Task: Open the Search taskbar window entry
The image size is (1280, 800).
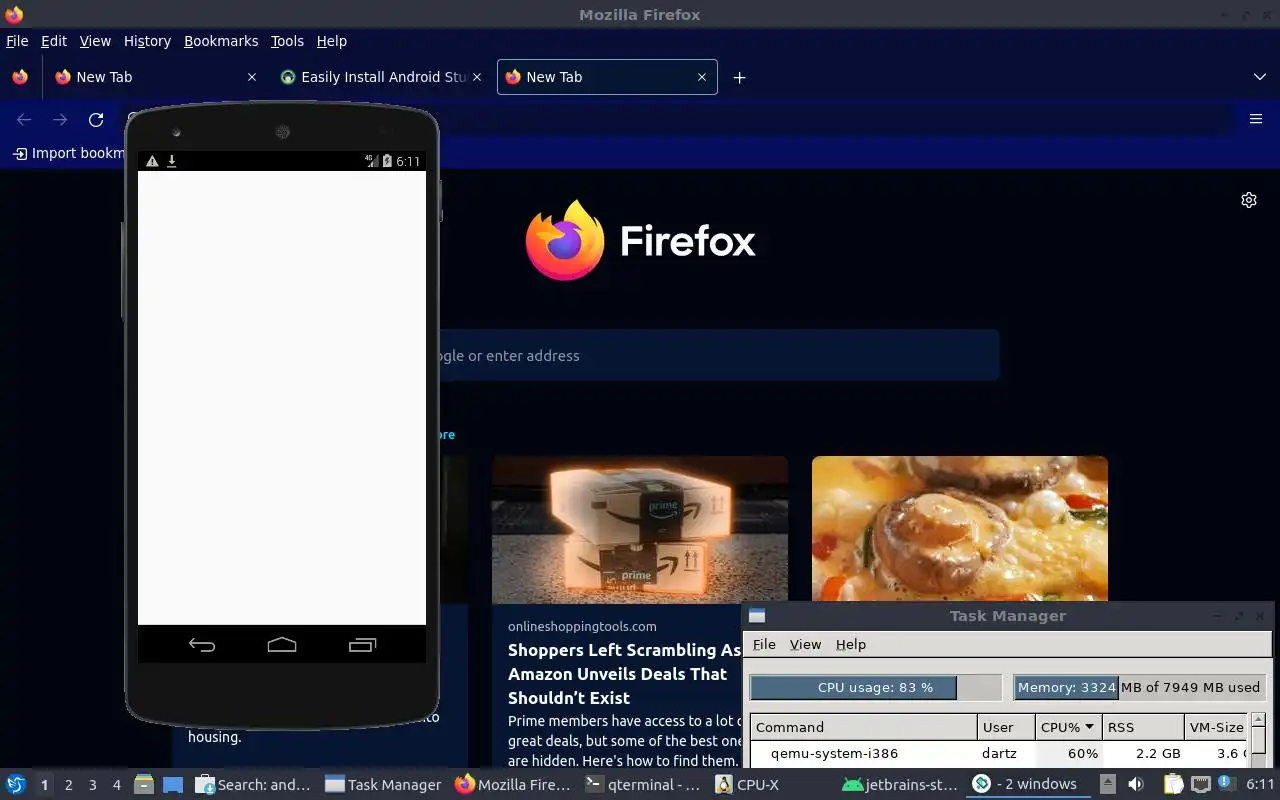Action: (x=254, y=785)
